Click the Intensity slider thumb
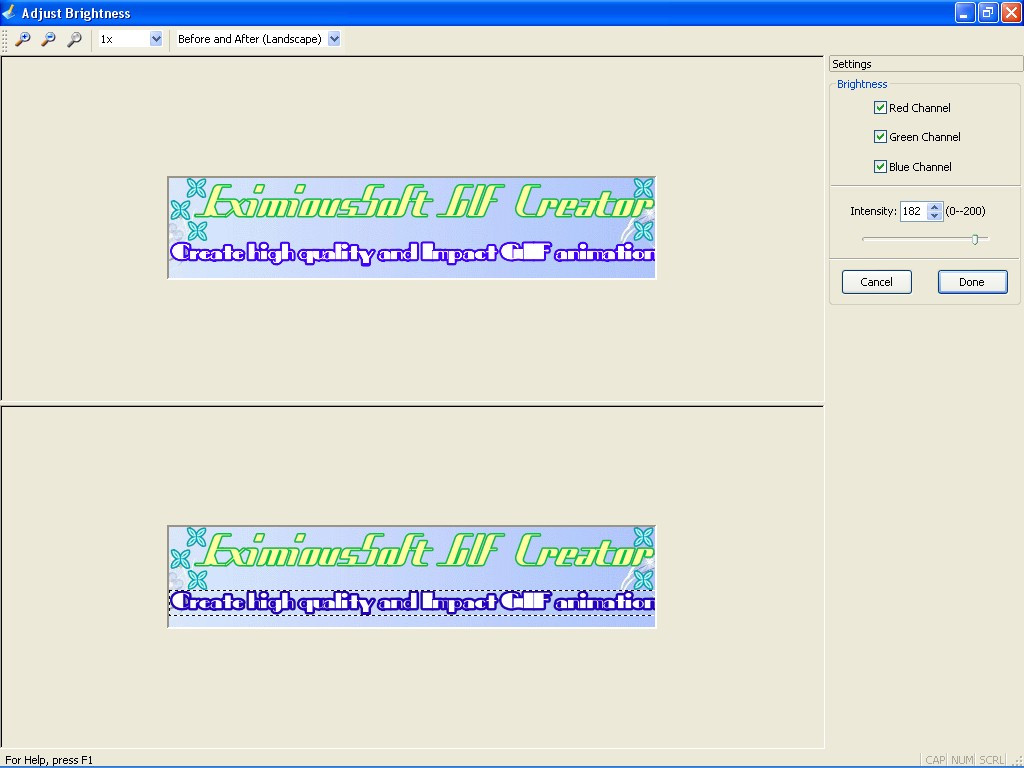The width and height of the screenshot is (1024, 768). click(x=975, y=240)
